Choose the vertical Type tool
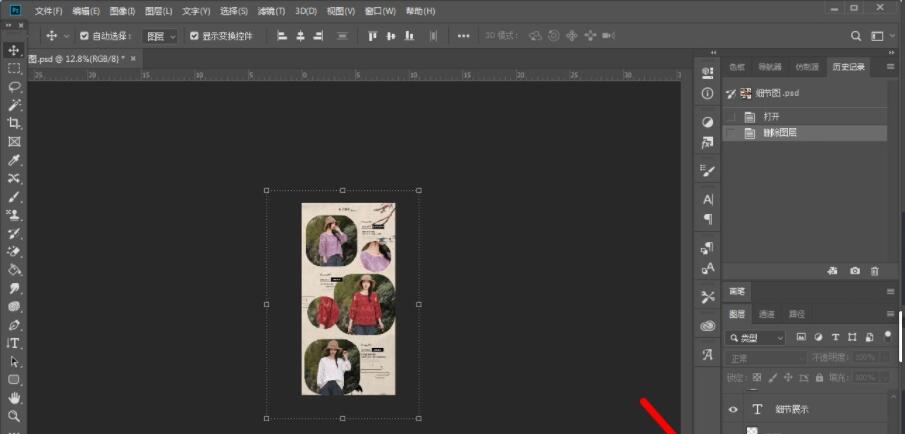 (14, 343)
